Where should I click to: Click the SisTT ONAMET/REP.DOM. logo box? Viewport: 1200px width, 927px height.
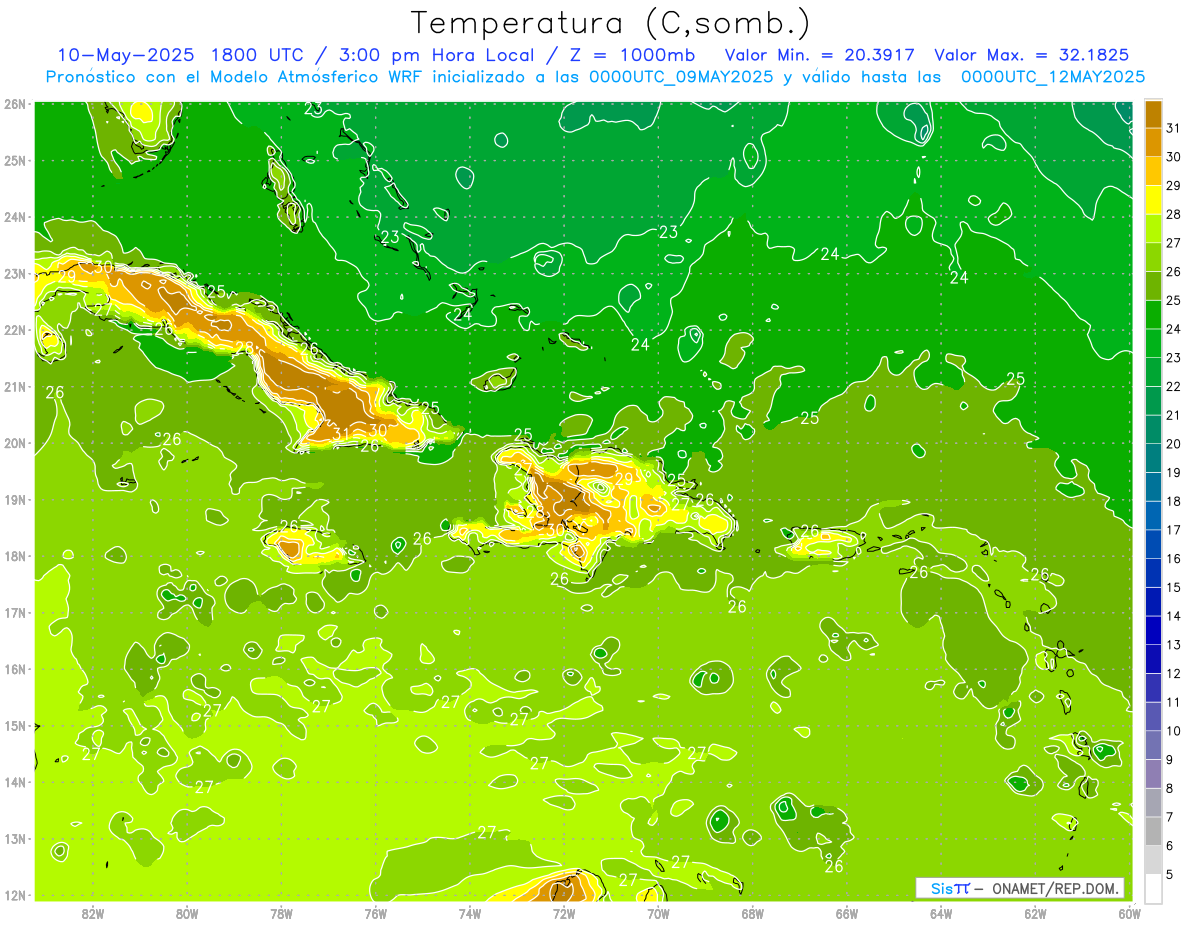[x=1020, y=888]
